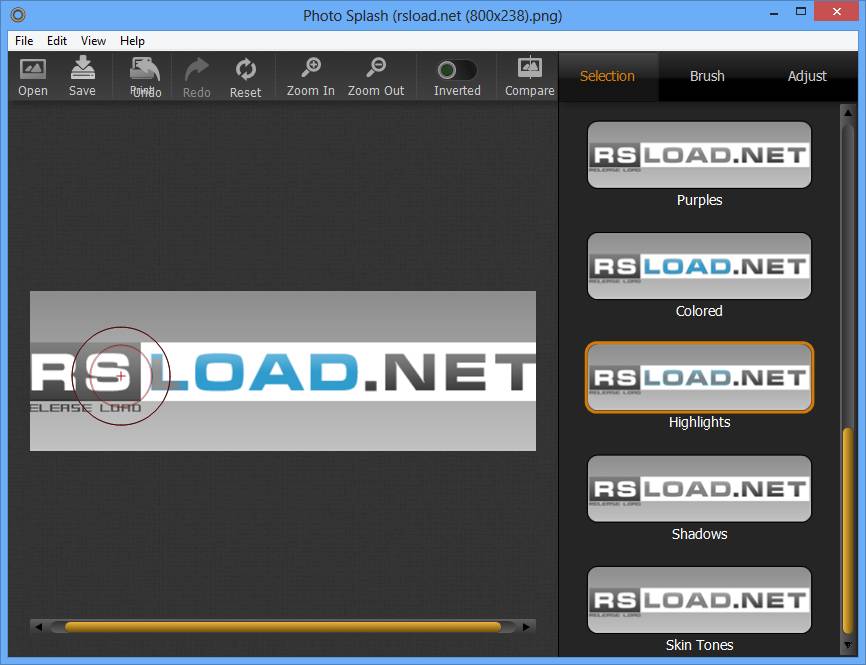The width and height of the screenshot is (866, 665).
Task: Click the vertical scrollbar thumb in presets panel
Action: pos(848,531)
